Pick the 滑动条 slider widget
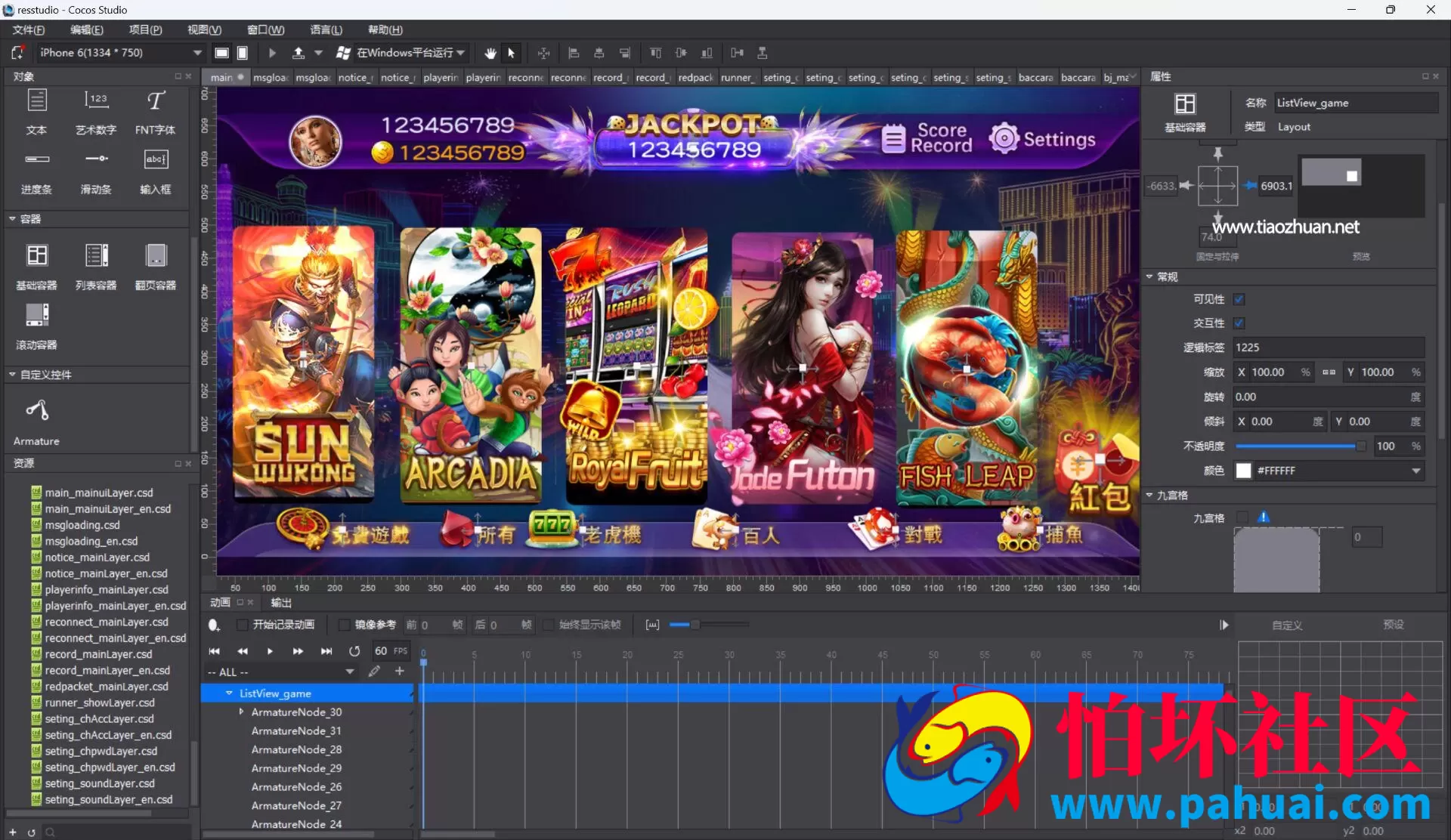Viewport: 1451px width, 840px height. click(x=96, y=159)
